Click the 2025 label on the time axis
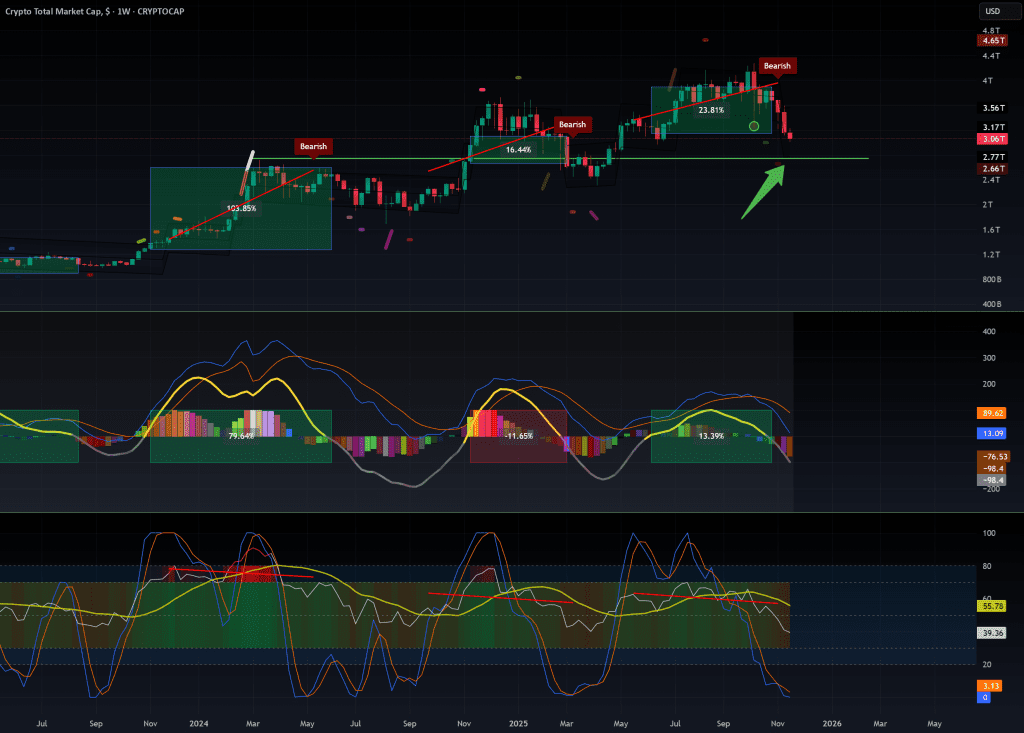1024x733 pixels. [518, 722]
